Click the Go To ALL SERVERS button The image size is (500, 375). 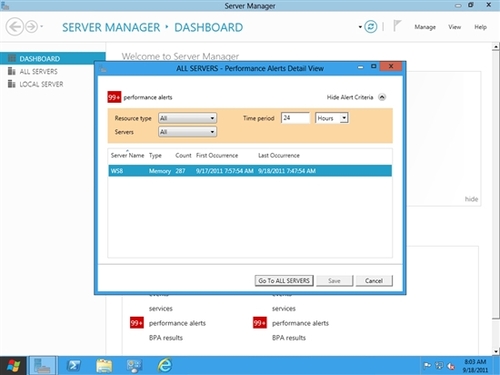(x=284, y=281)
